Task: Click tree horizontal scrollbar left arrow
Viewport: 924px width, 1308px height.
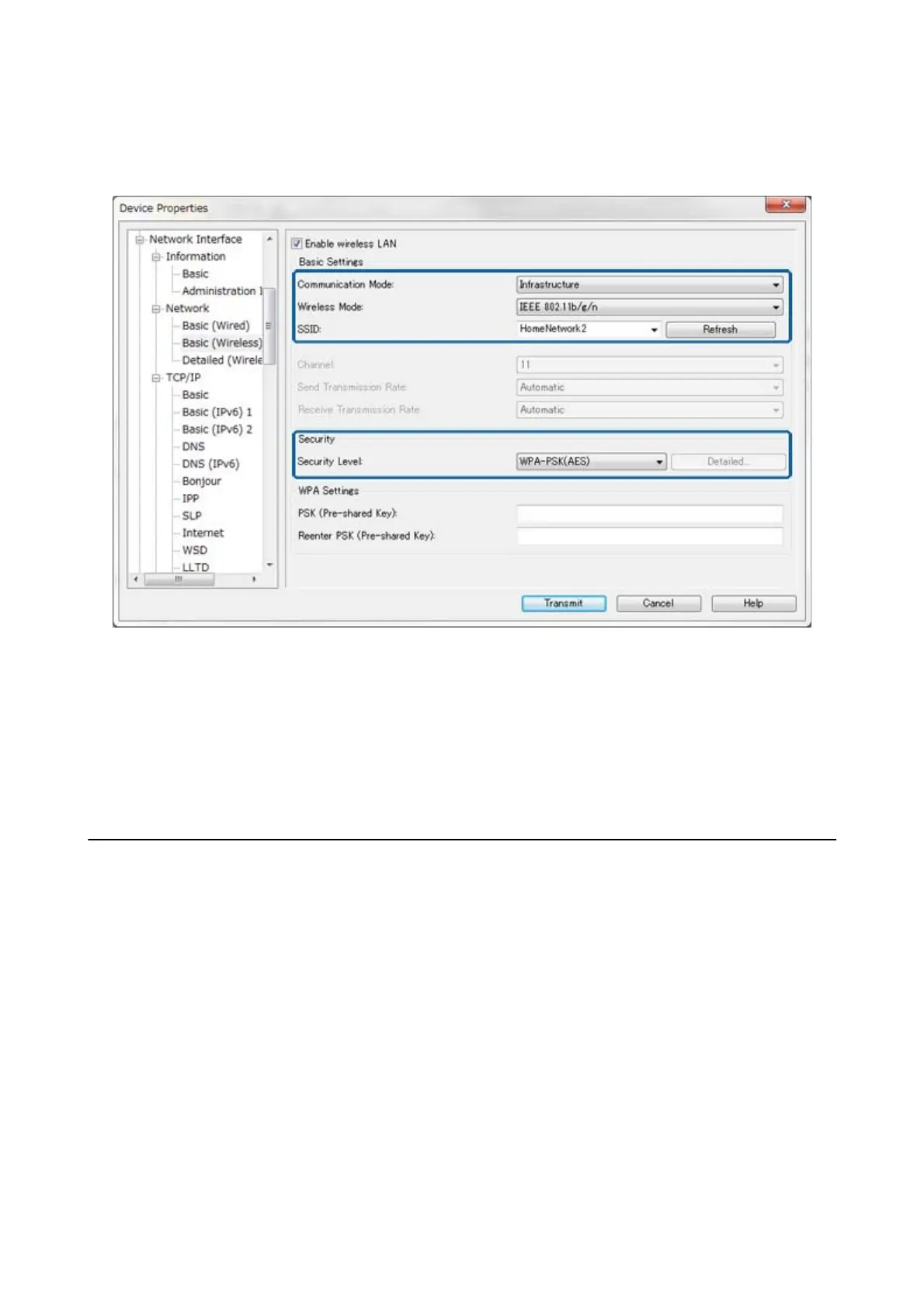Action: (136, 579)
